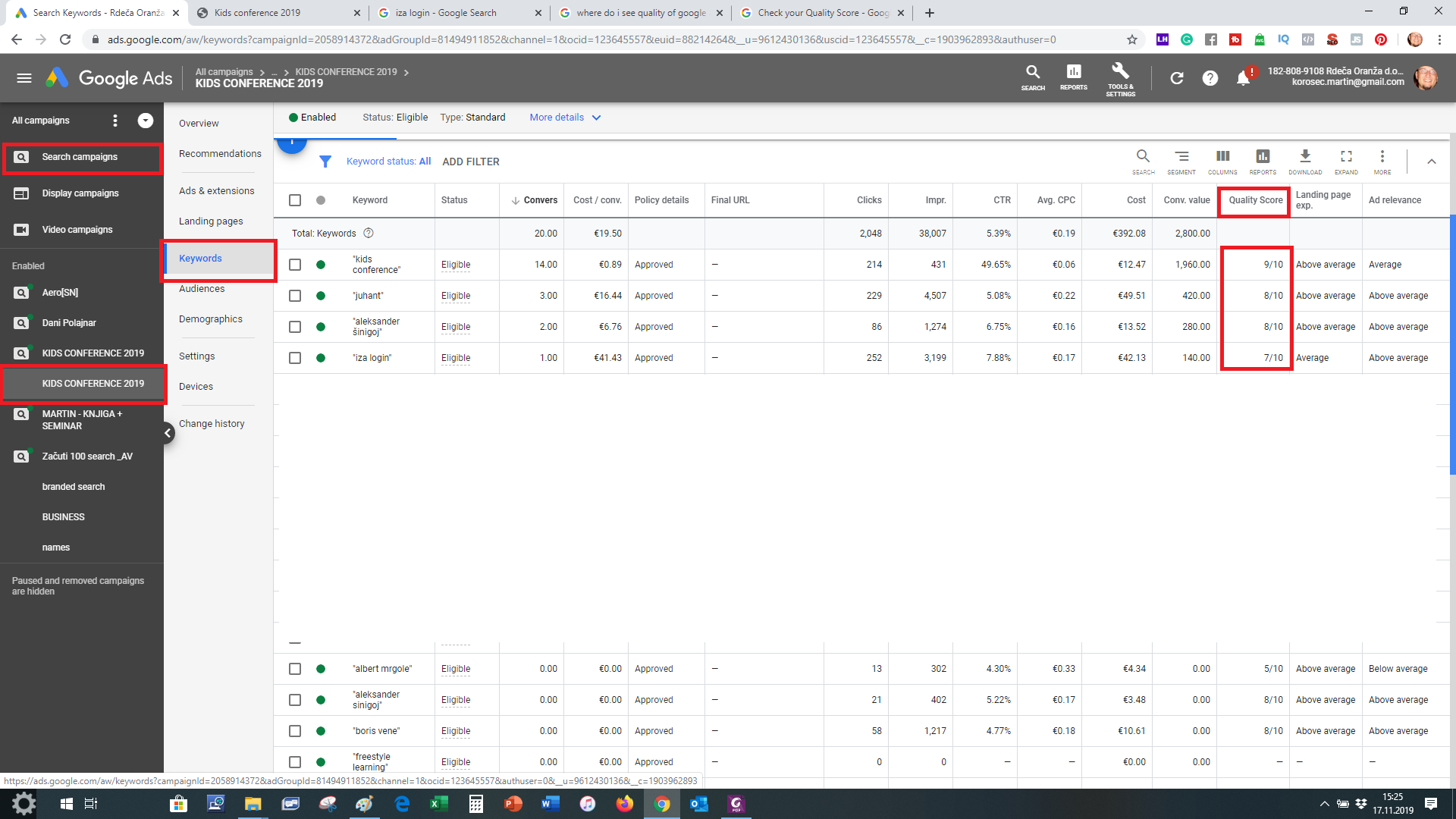The width and height of the screenshot is (1456, 819).
Task: Switch to the Kids conference 2019 browser tab
Action: click(257, 13)
